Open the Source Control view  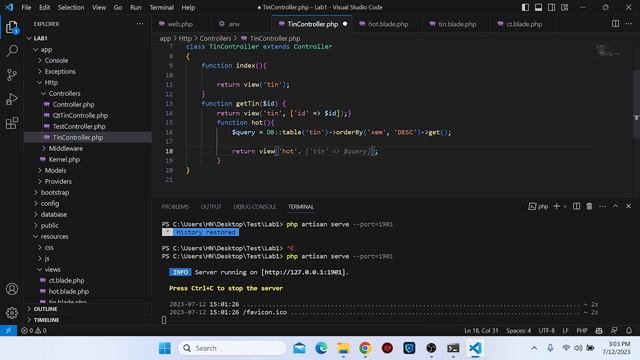pos(12,75)
